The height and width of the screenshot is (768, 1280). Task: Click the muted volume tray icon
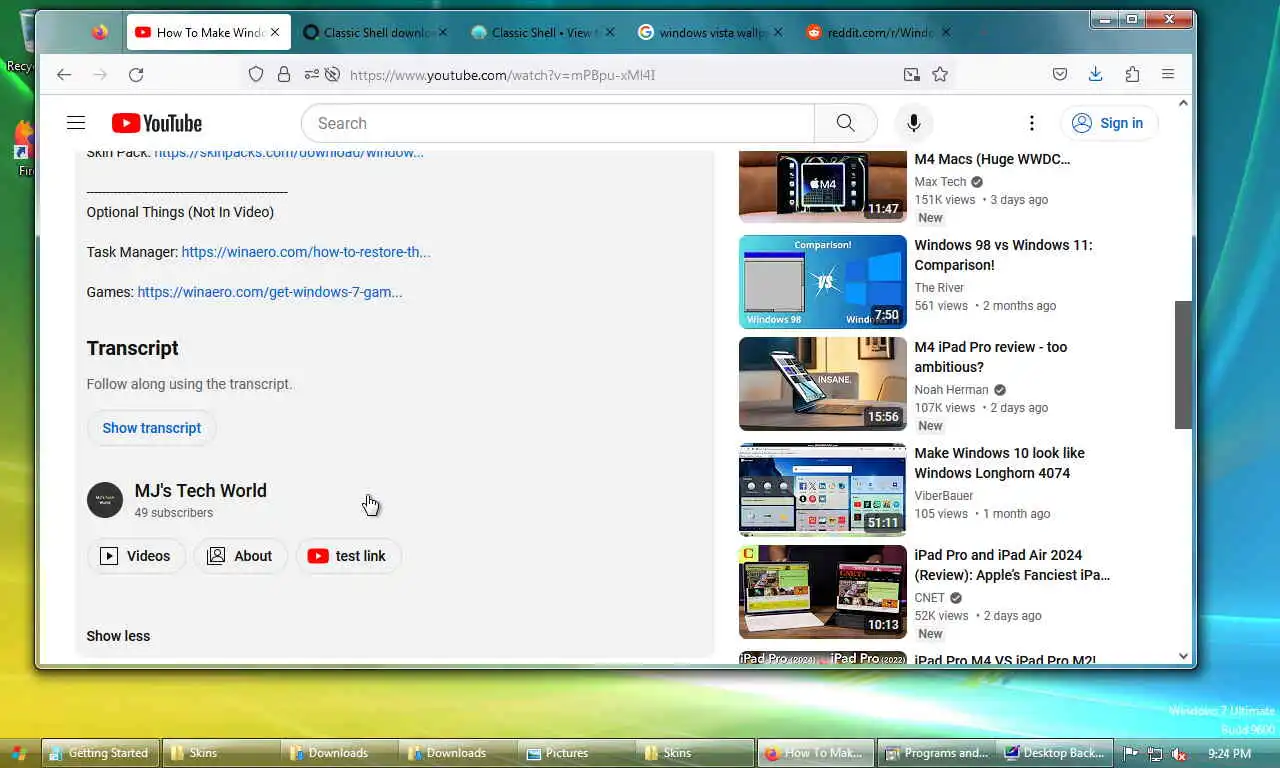(1179, 754)
